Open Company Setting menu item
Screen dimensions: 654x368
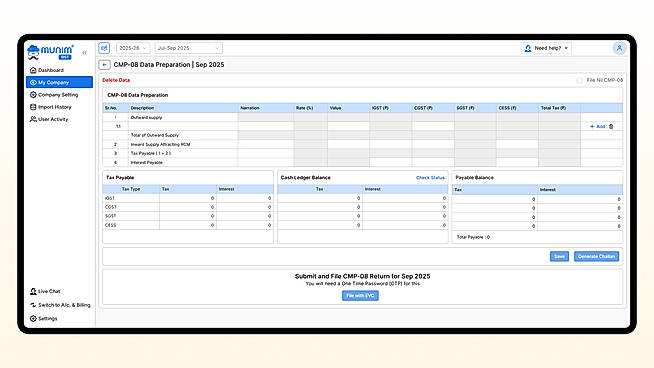tap(59, 95)
